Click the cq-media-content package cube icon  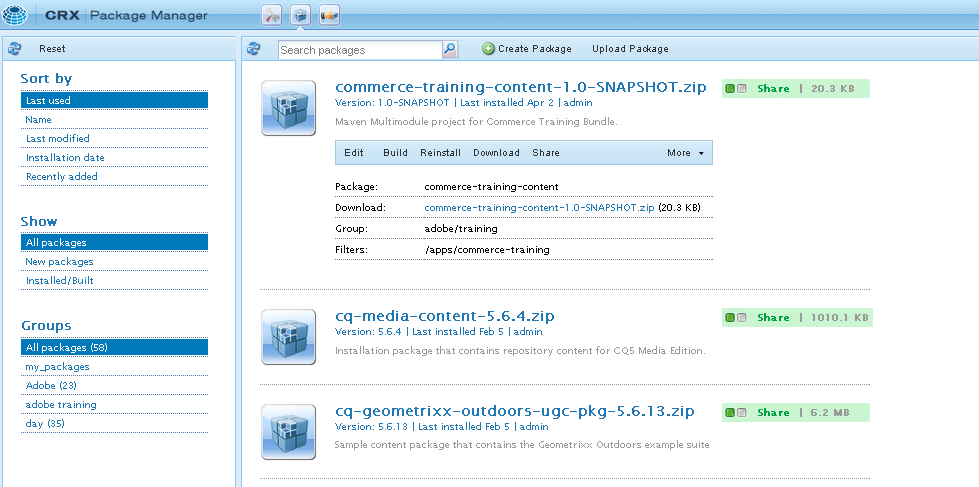288,337
